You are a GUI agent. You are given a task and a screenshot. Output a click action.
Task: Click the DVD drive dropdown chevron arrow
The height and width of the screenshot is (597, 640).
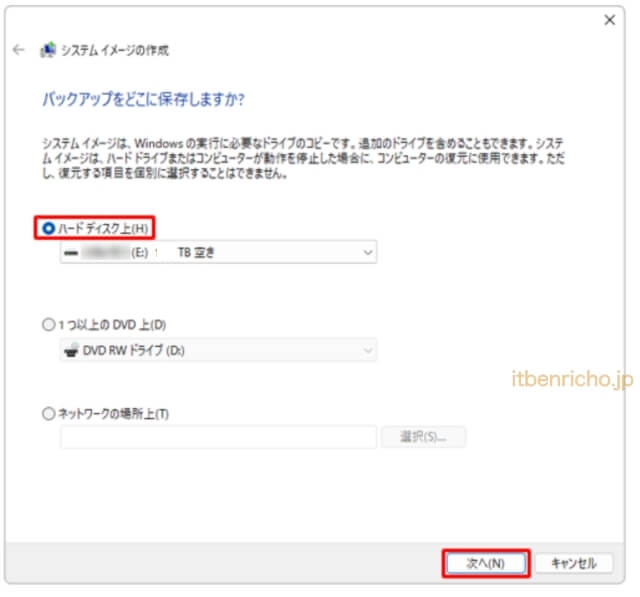click(366, 350)
